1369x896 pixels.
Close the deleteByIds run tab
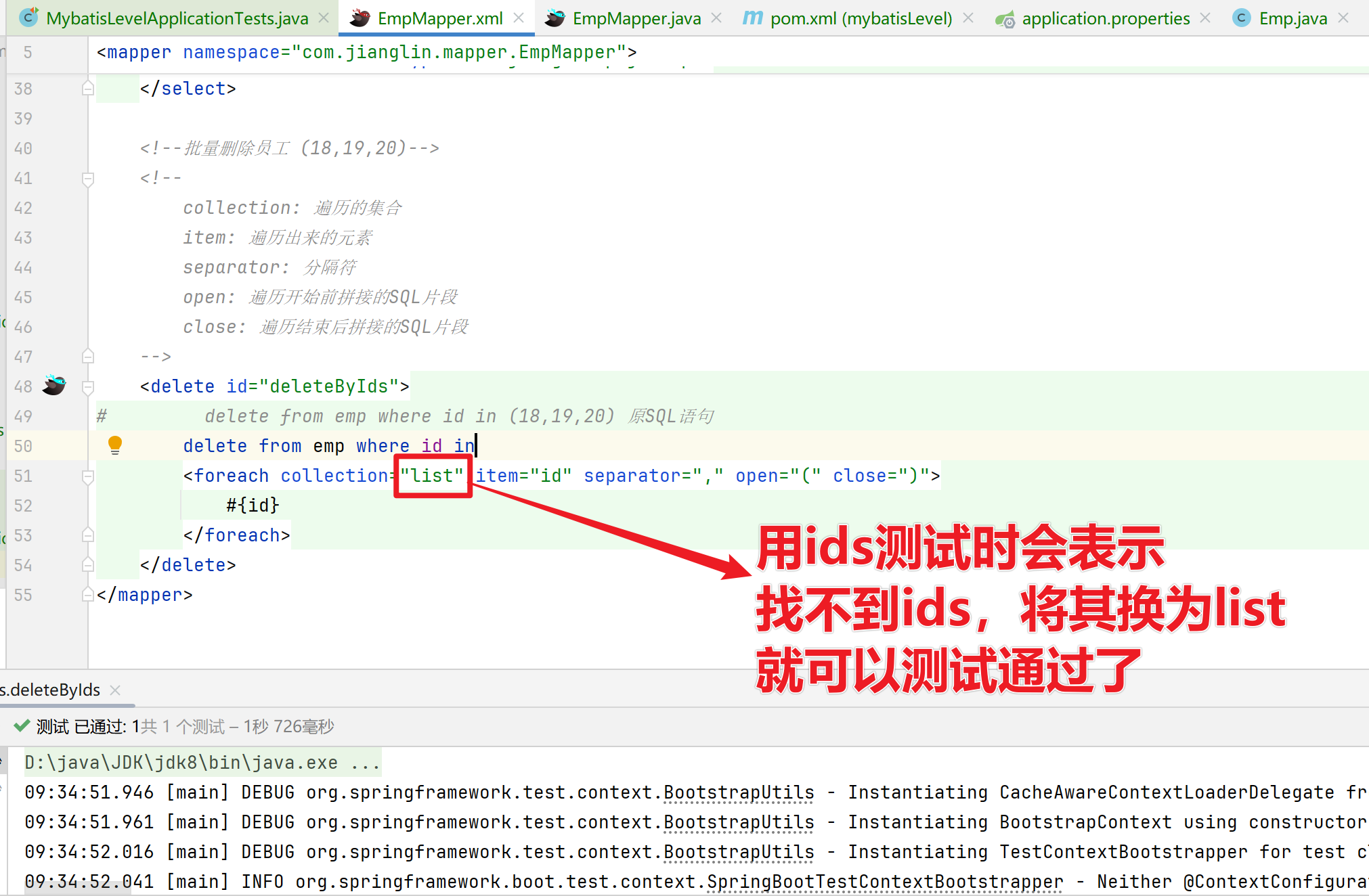point(115,690)
